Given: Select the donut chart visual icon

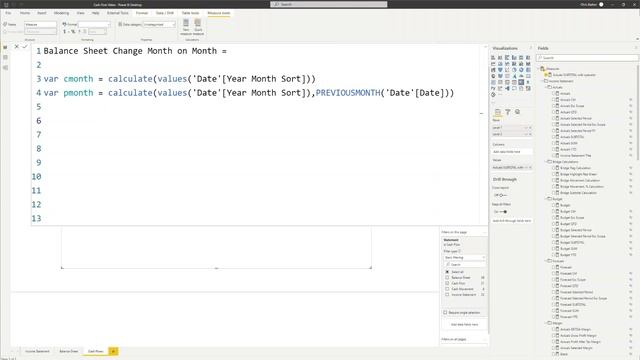Looking at the screenshot, I should [x=521, y=70].
